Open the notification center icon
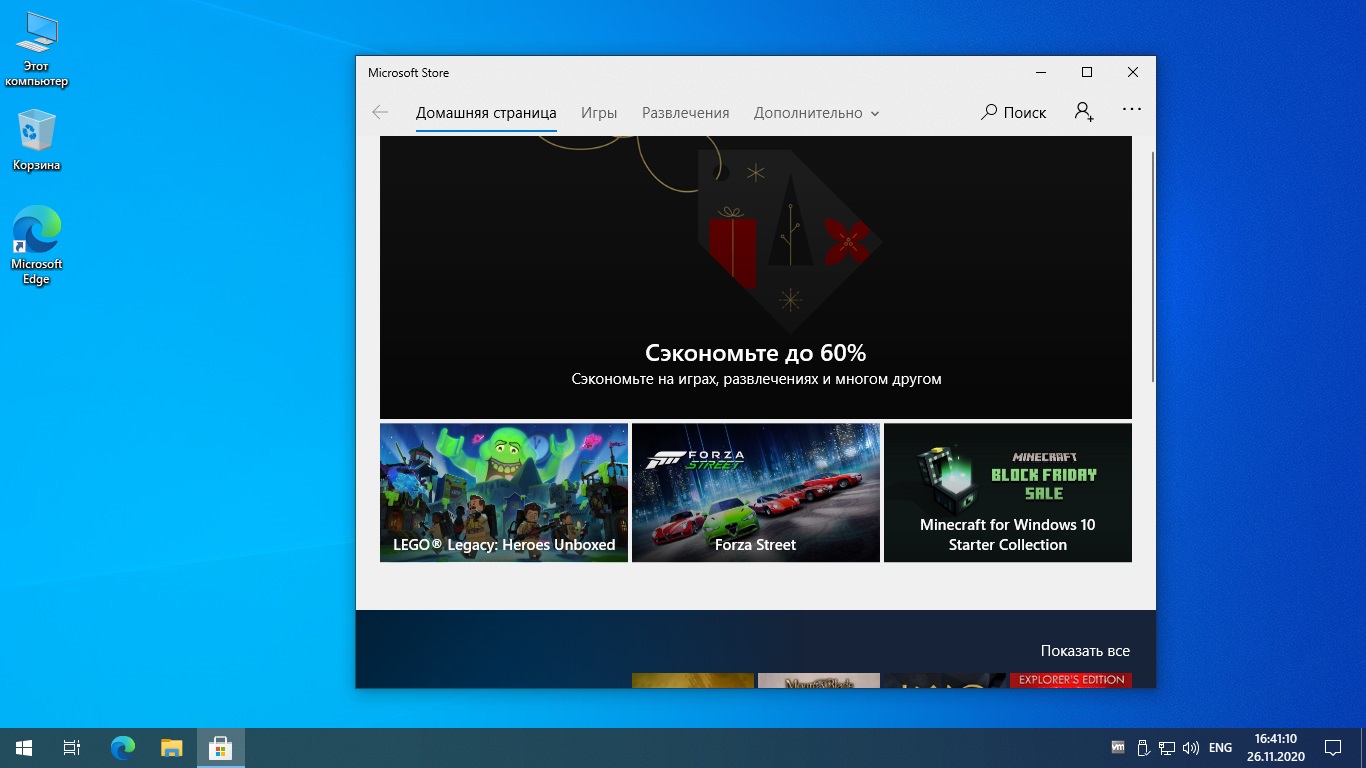1366x768 pixels. 1333,747
